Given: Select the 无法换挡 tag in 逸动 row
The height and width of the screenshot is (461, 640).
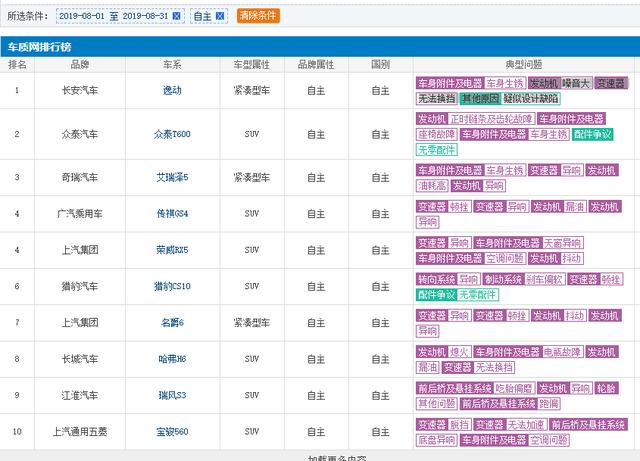Looking at the screenshot, I should 437,98.
